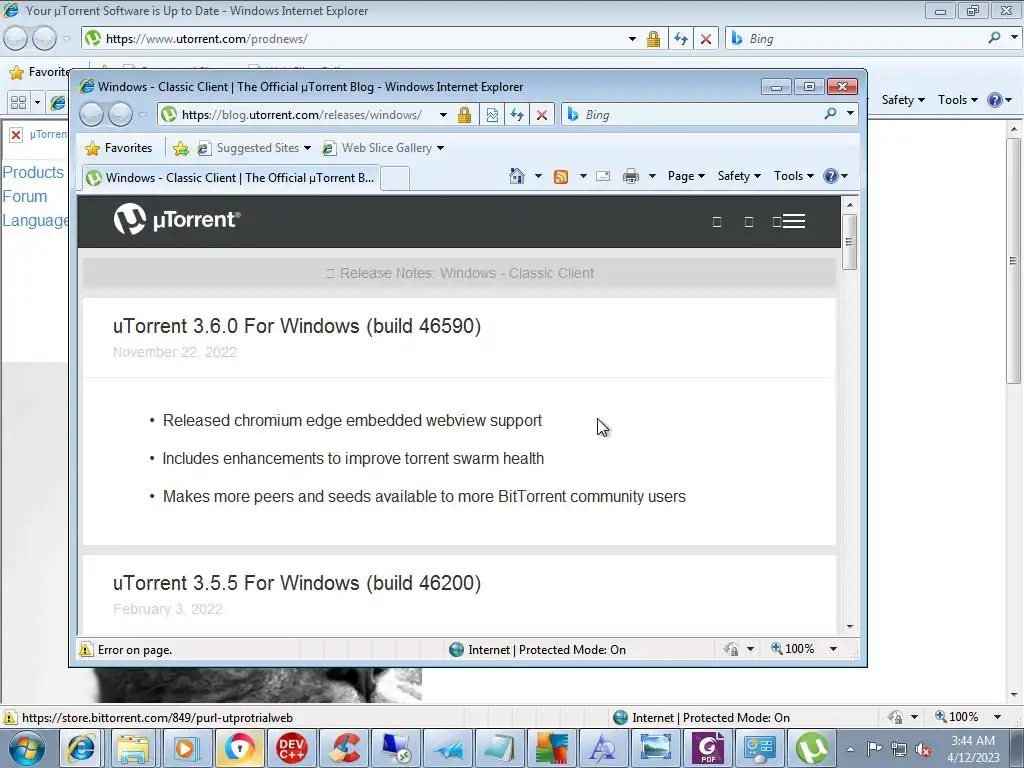Open the zoom level dropdown in front status bar

[x=833, y=649]
